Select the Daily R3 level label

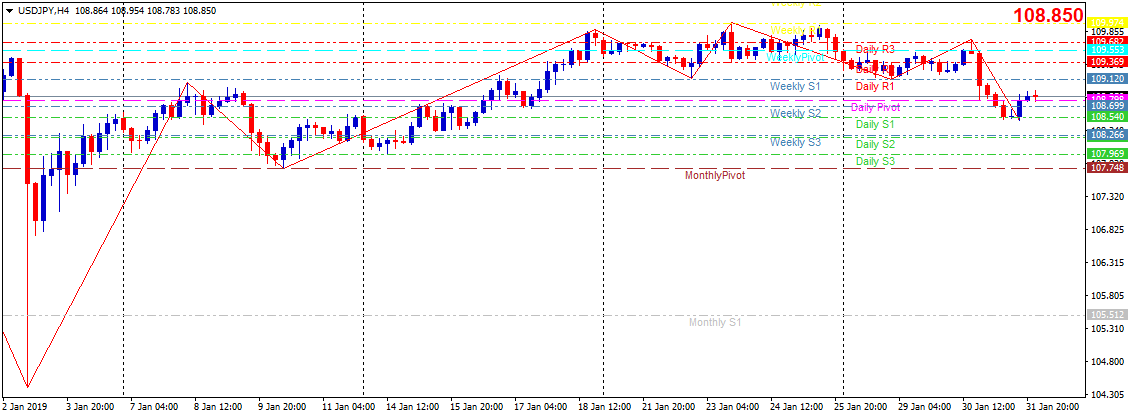click(x=875, y=49)
